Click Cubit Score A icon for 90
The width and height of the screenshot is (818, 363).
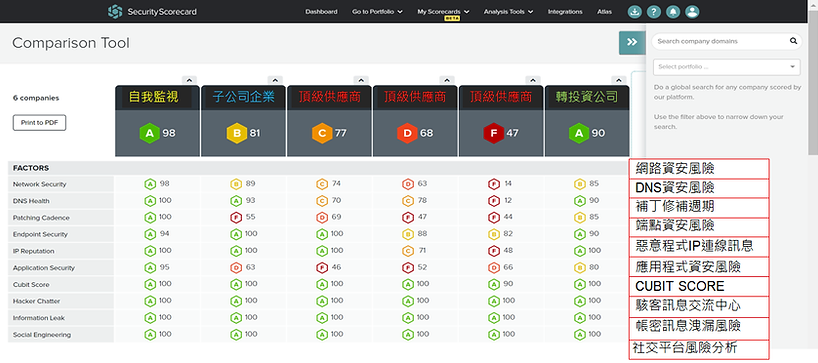coord(494,284)
